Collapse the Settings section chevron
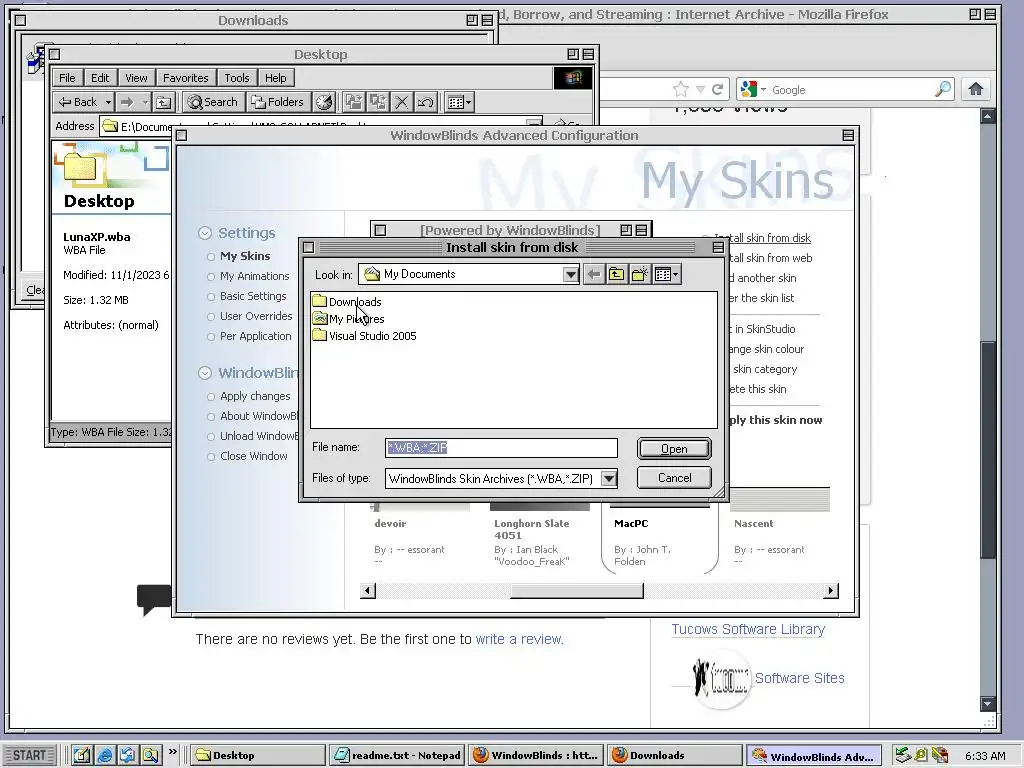Viewport: 1024px width, 768px height. click(x=204, y=233)
